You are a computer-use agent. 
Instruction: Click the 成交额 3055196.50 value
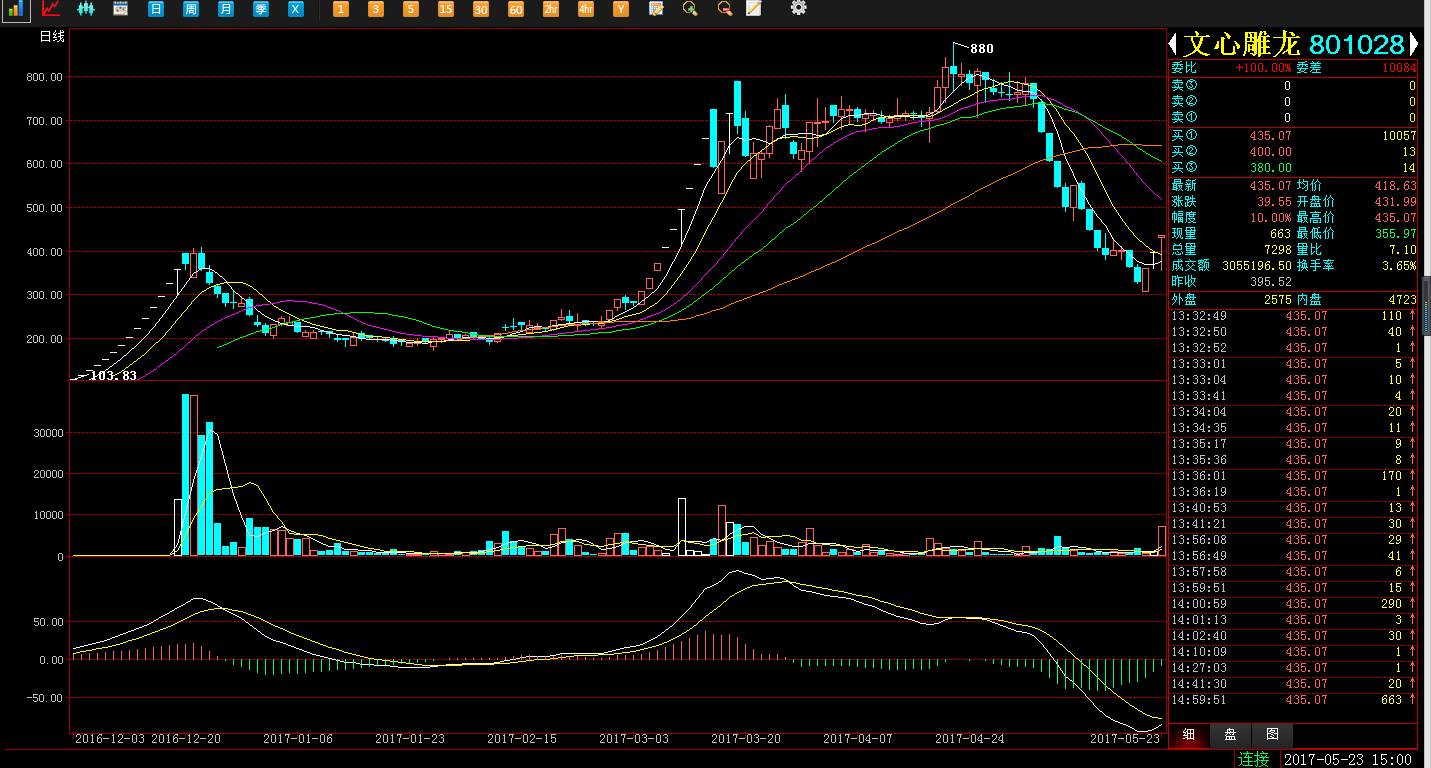coord(1255,265)
